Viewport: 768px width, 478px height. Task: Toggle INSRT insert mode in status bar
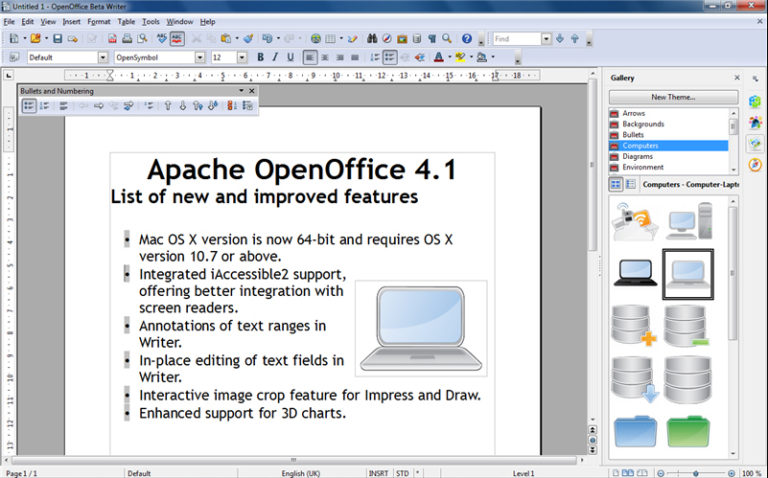click(379, 473)
